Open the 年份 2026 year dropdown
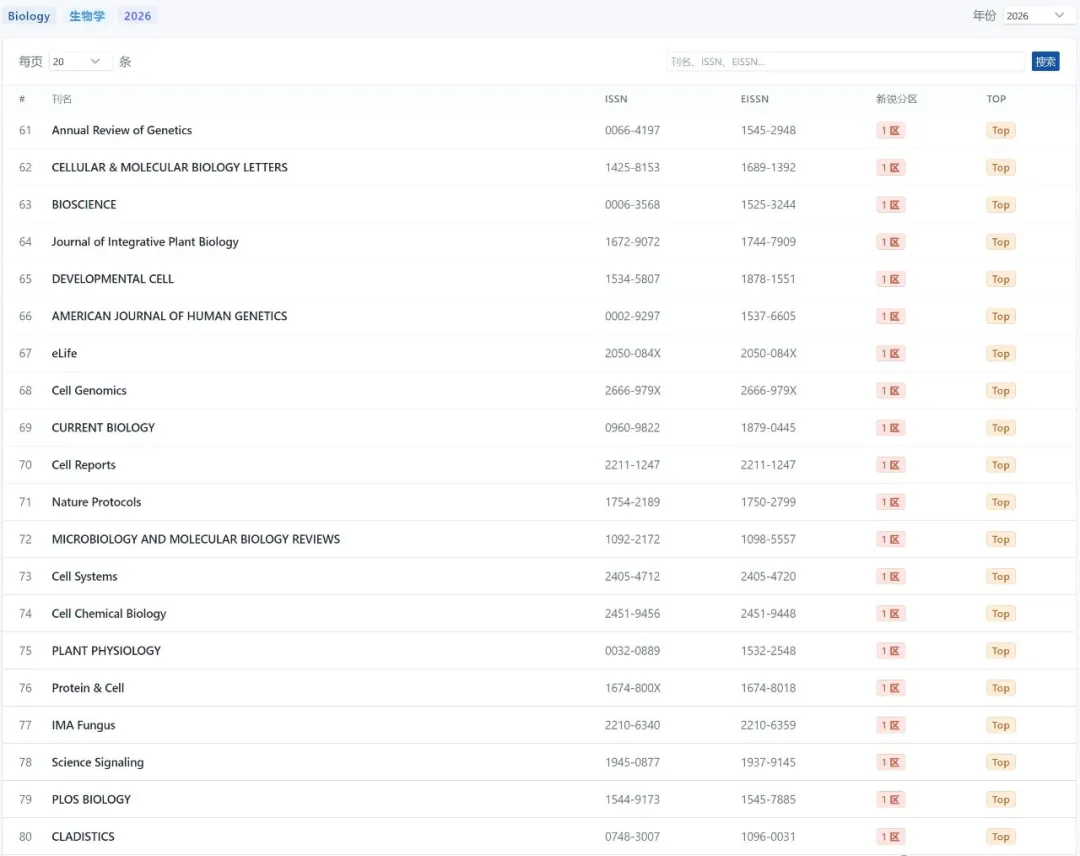This screenshot has width=1080, height=856. point(1034,16)
